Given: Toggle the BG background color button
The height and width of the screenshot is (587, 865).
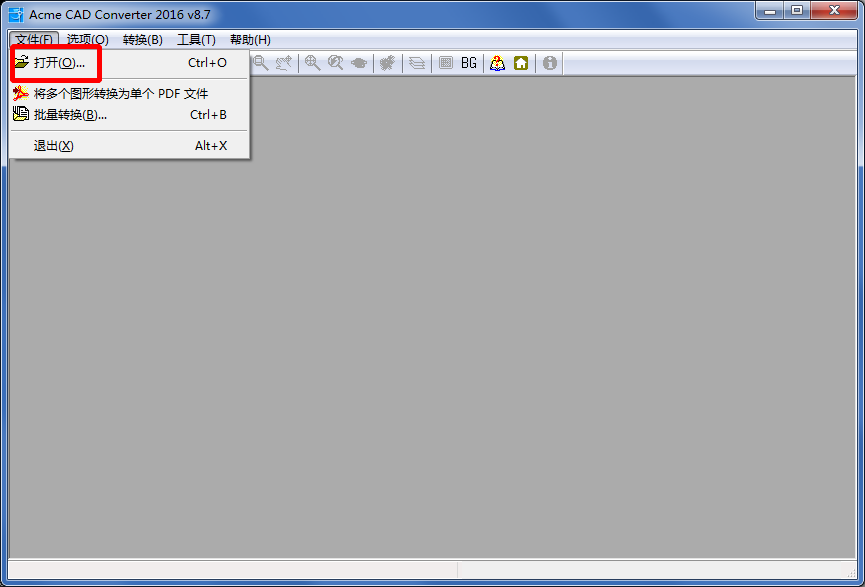Looking at the screenshot, I should [469, 63].
